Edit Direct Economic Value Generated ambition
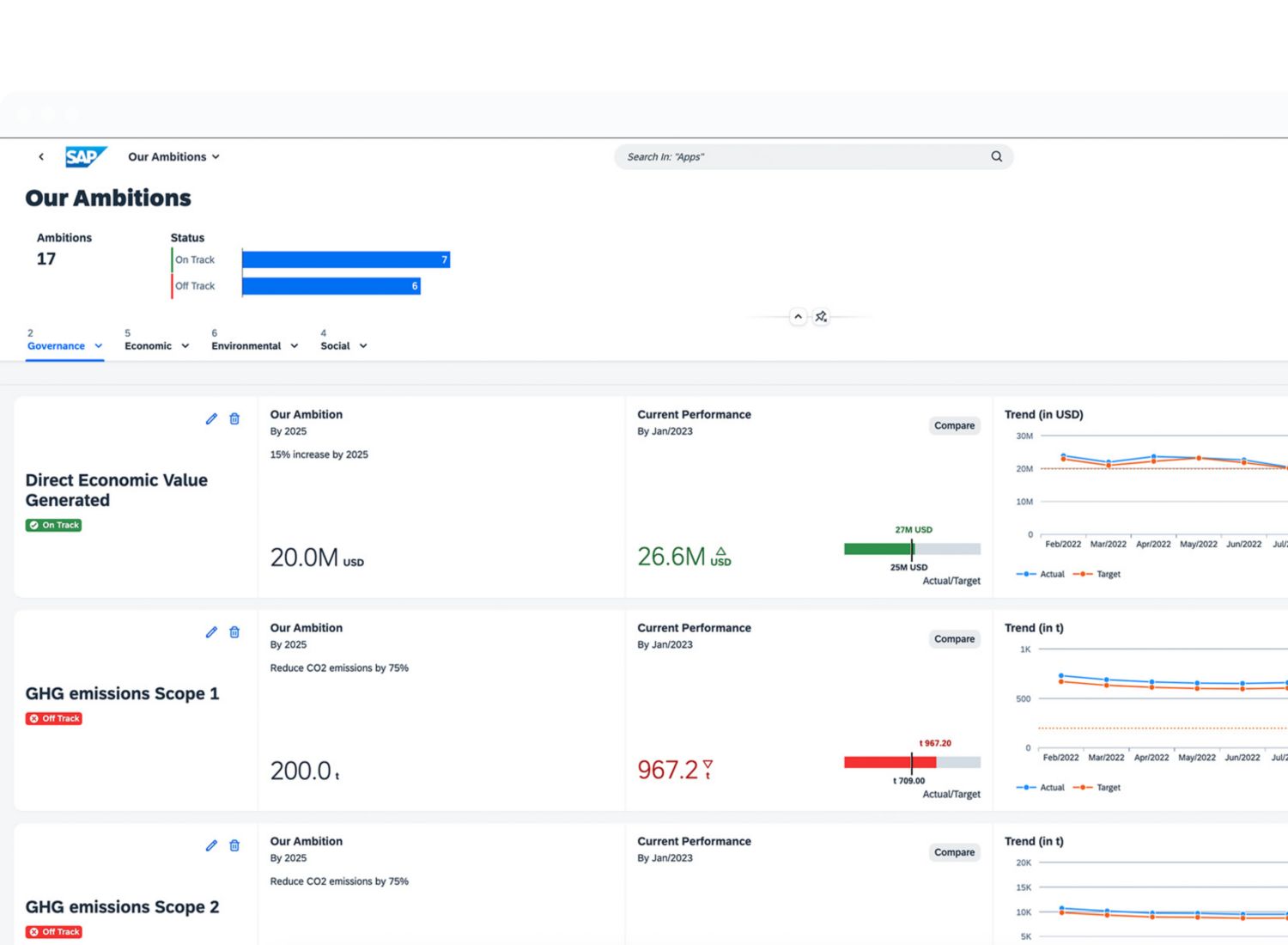The height and width of the screenshot is (945, 1288). point(211,418)
